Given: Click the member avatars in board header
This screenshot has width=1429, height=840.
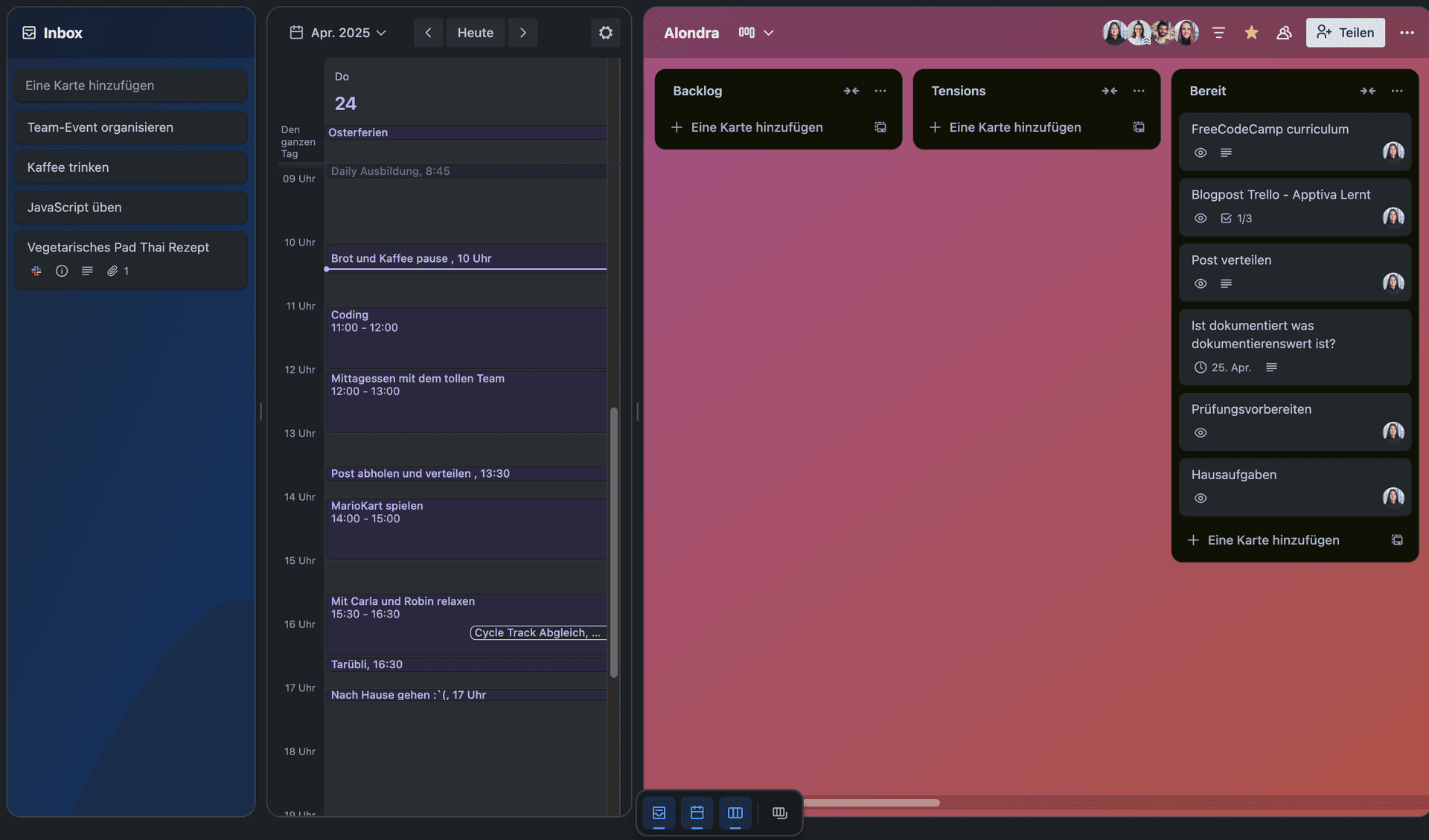Looking at the screenshot, I should (1151, 32).
